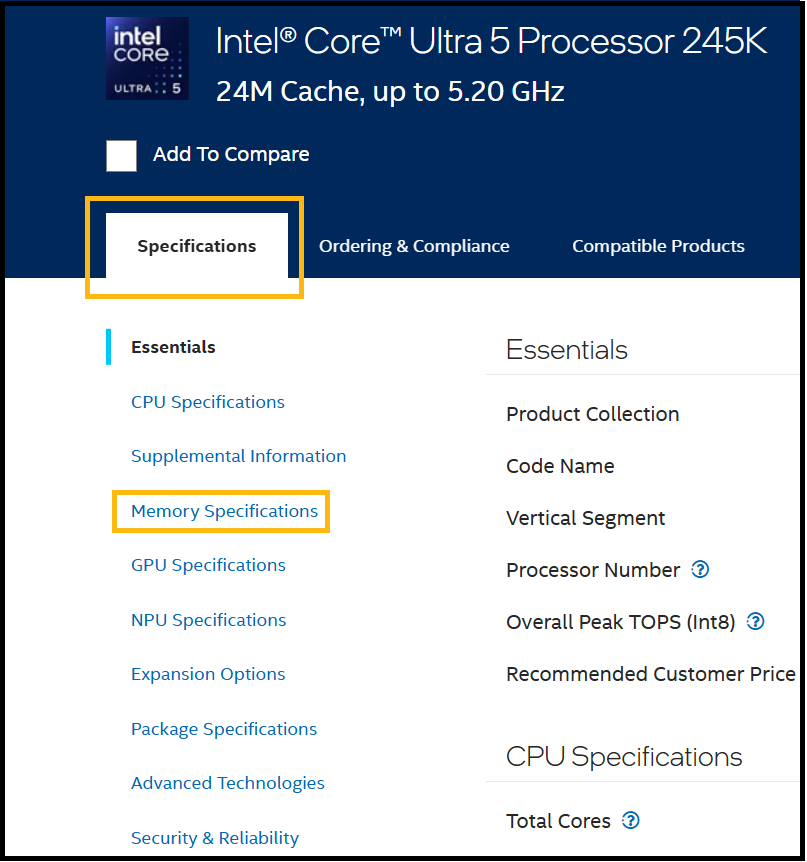Switch to the Specifications tab

coord(197,246)
